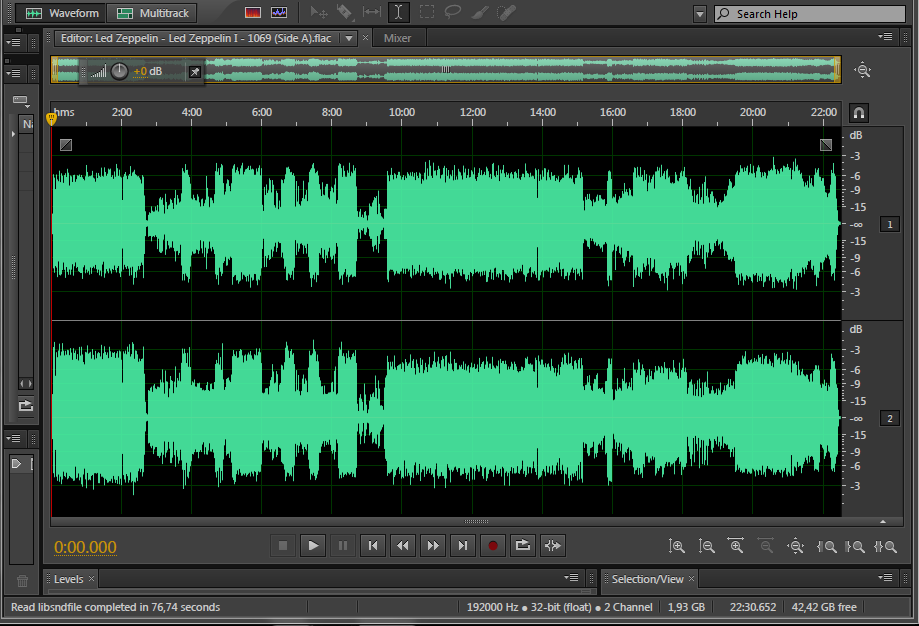This screenshot has width=919, height=626.
Task: Start playback with Play button
Action: [313, 546]
